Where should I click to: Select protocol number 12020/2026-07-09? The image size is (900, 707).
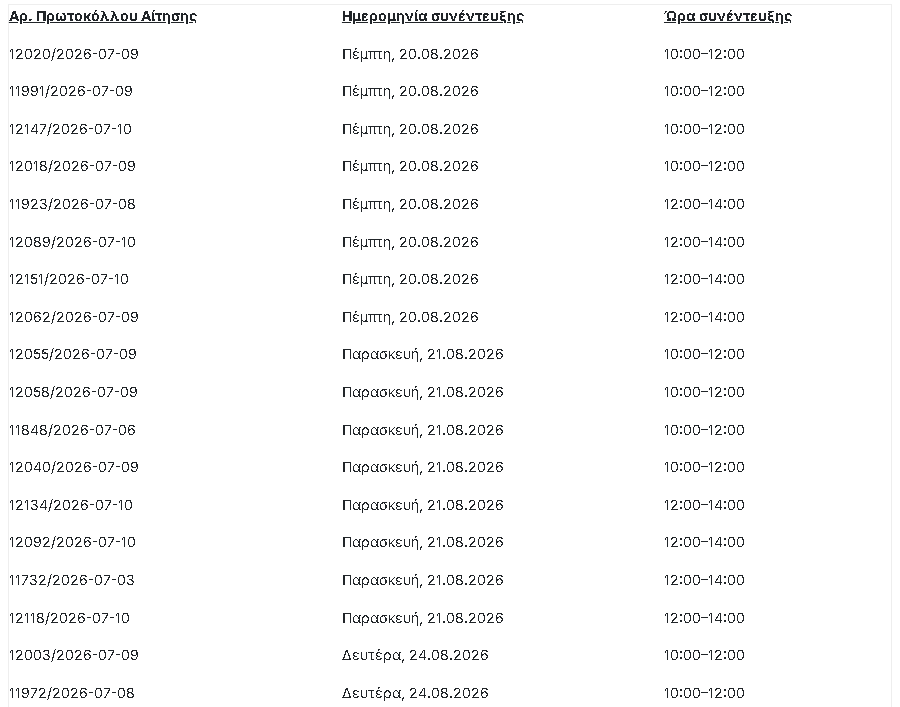tap(73, 54)
